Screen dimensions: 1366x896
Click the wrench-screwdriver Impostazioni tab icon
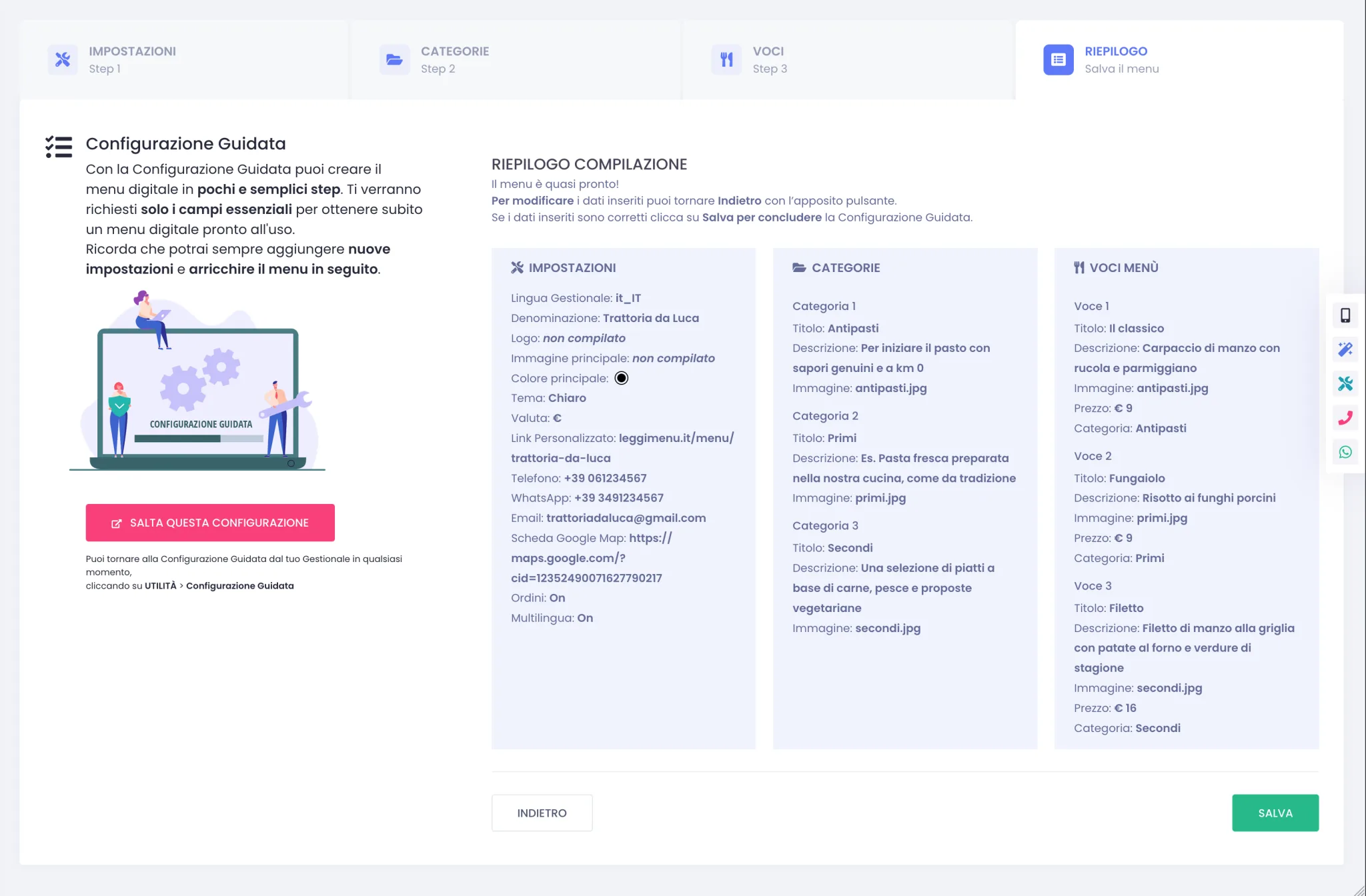(x=63, y=60)
